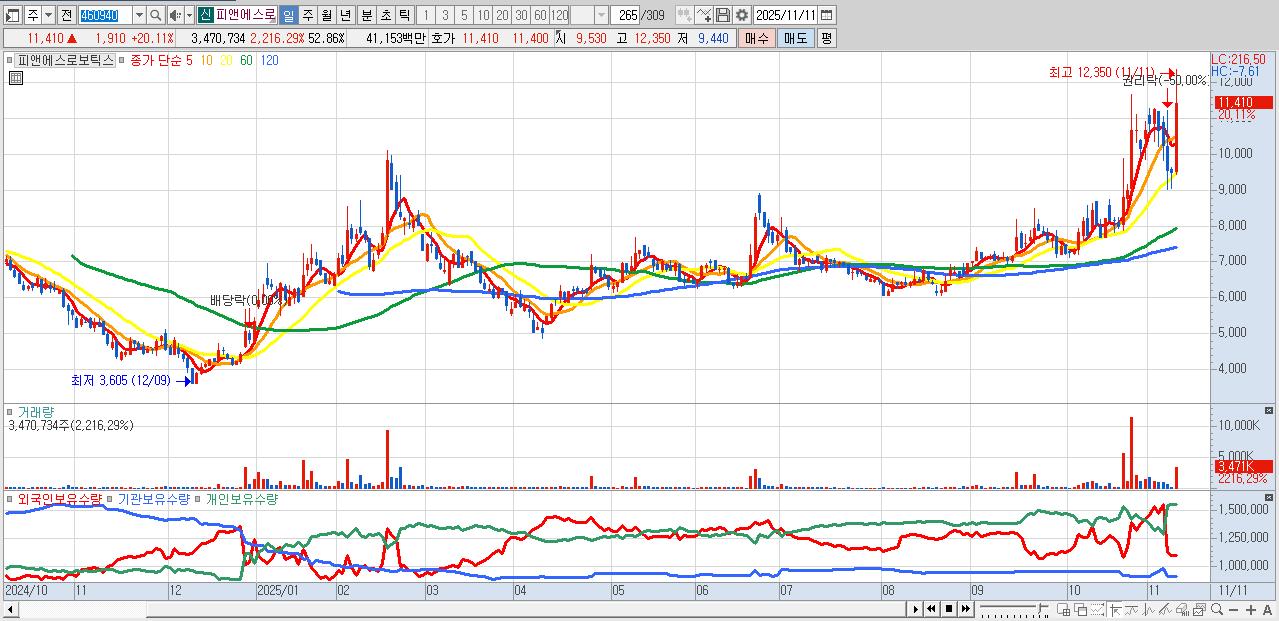The height and width of the screenshot is (621, 1279).
Task: Click the 매수 buy button
Action: (756, 38)
